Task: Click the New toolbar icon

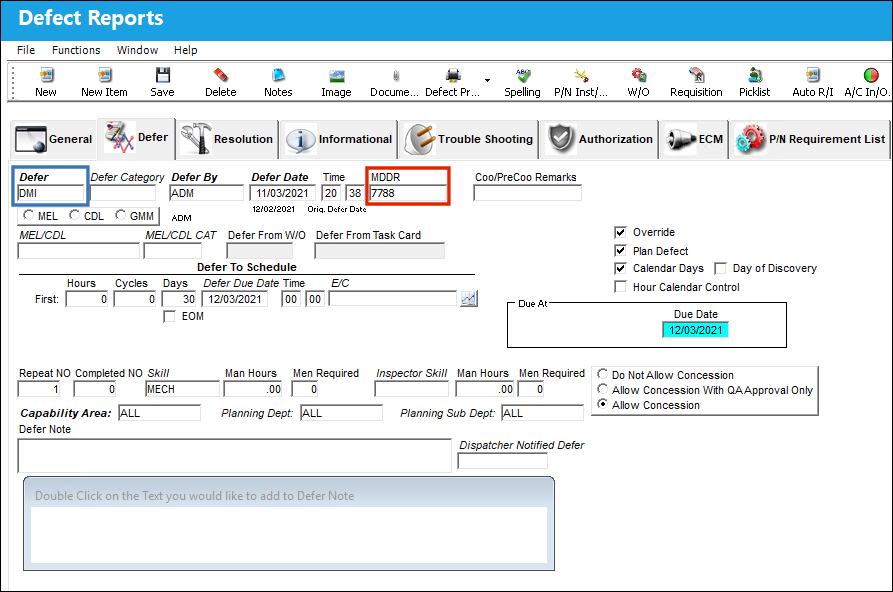Action: [x=46, y=75]
